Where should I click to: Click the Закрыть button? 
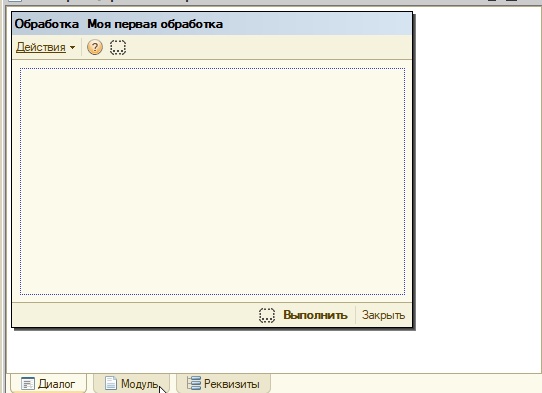pos(383,315)
